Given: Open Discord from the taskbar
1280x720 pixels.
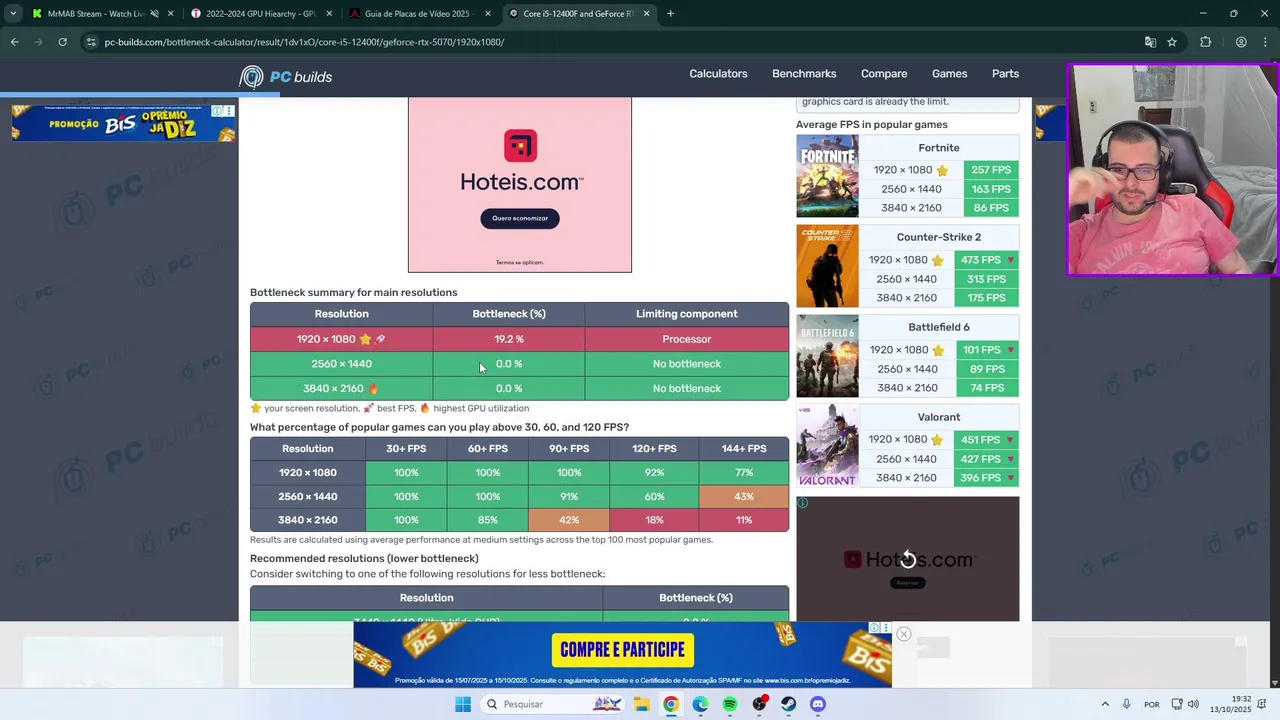Looking at the screenshot, I should tap(818, 704).
